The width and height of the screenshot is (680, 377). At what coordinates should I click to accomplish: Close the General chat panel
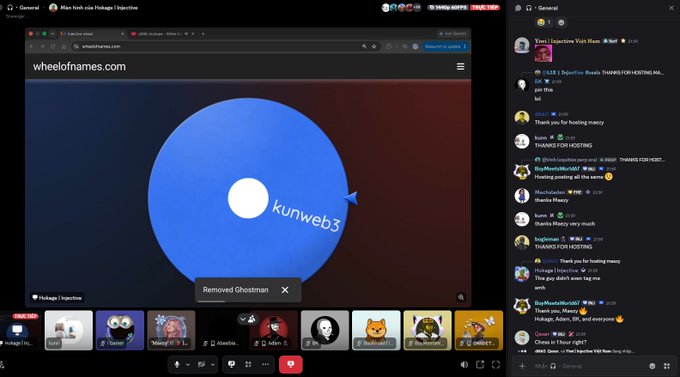click(x=671, y=8)
